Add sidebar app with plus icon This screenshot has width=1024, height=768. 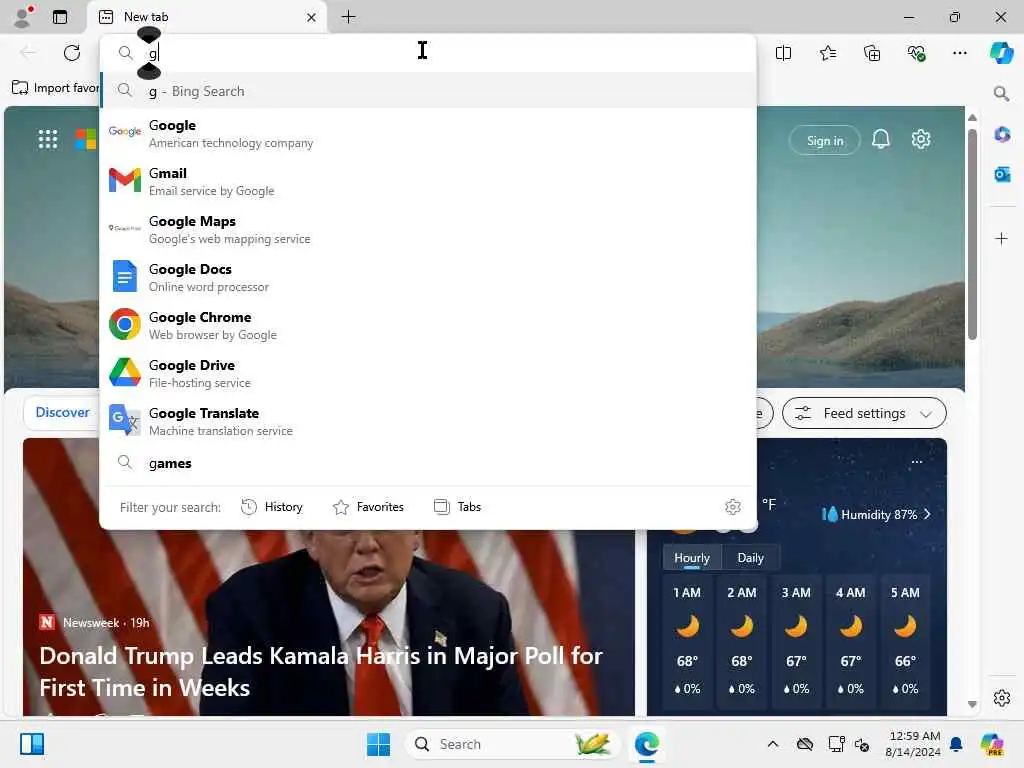1001,238
